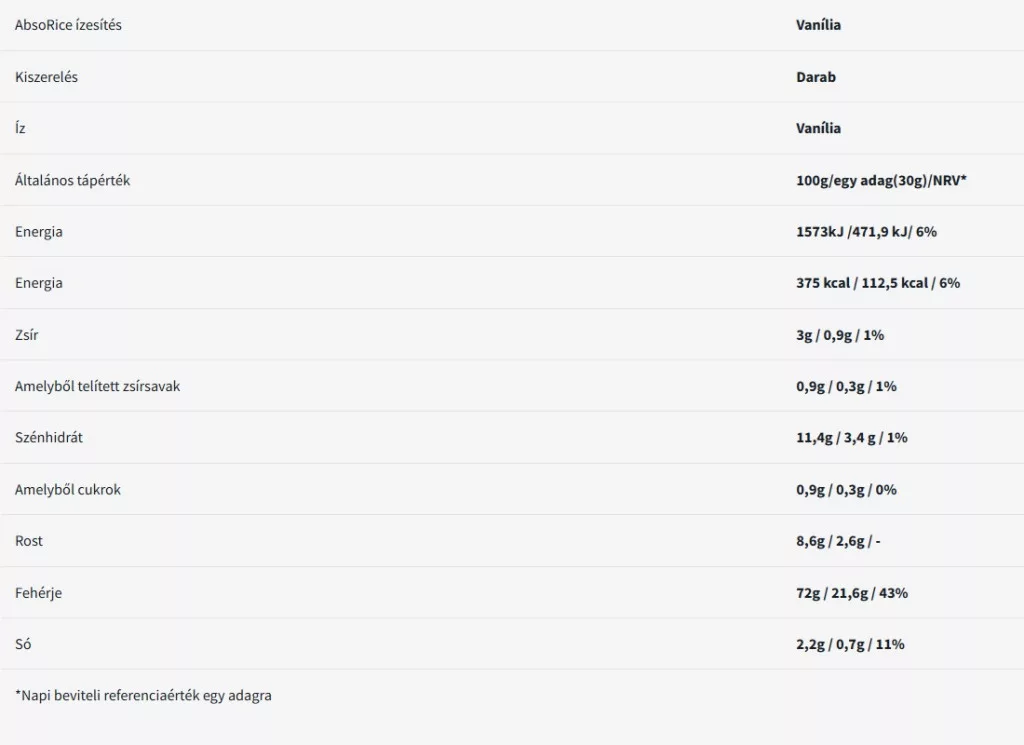Select the Vanília value for AbsoRice ízesítés

pos(818,25)
